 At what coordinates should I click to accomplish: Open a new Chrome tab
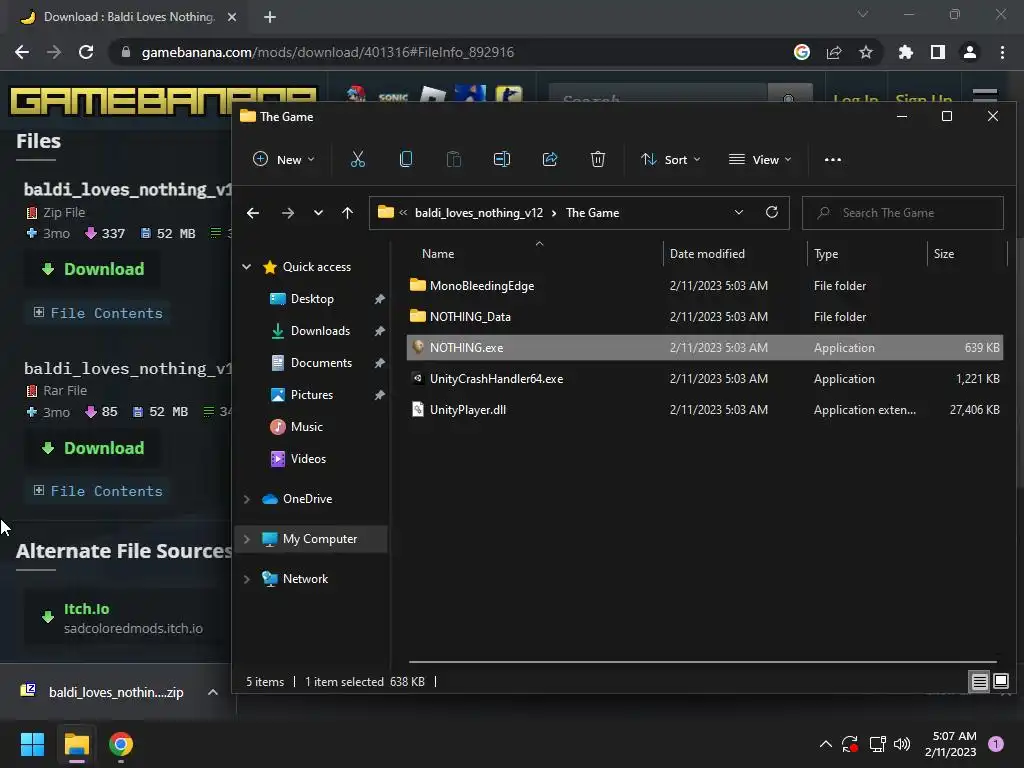(x=270, y=17)
